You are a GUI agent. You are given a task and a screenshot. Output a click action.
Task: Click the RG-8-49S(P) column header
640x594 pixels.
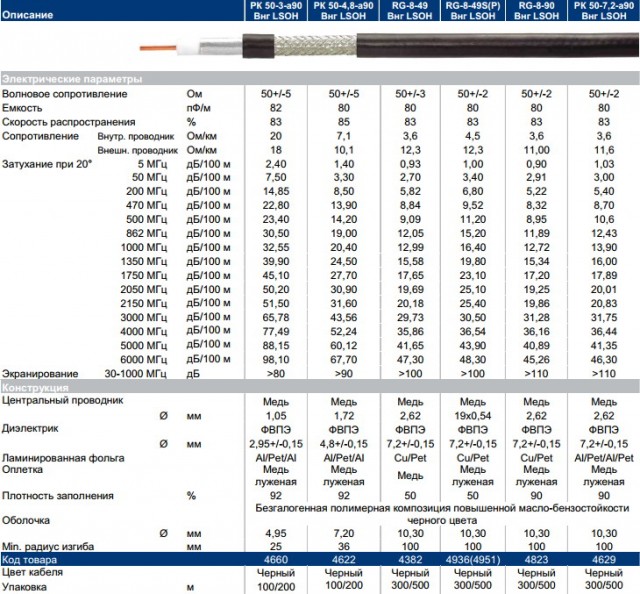472,12
